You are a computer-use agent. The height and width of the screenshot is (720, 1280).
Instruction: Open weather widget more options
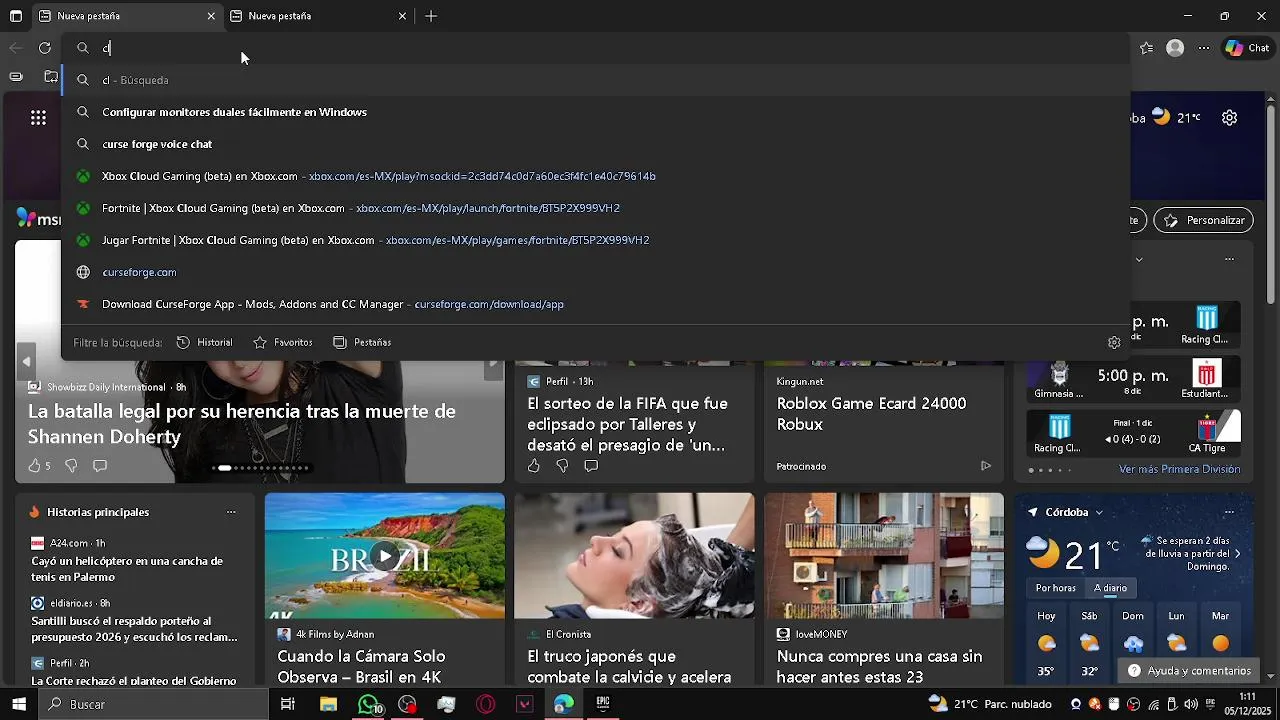(x=1229, y=512)
